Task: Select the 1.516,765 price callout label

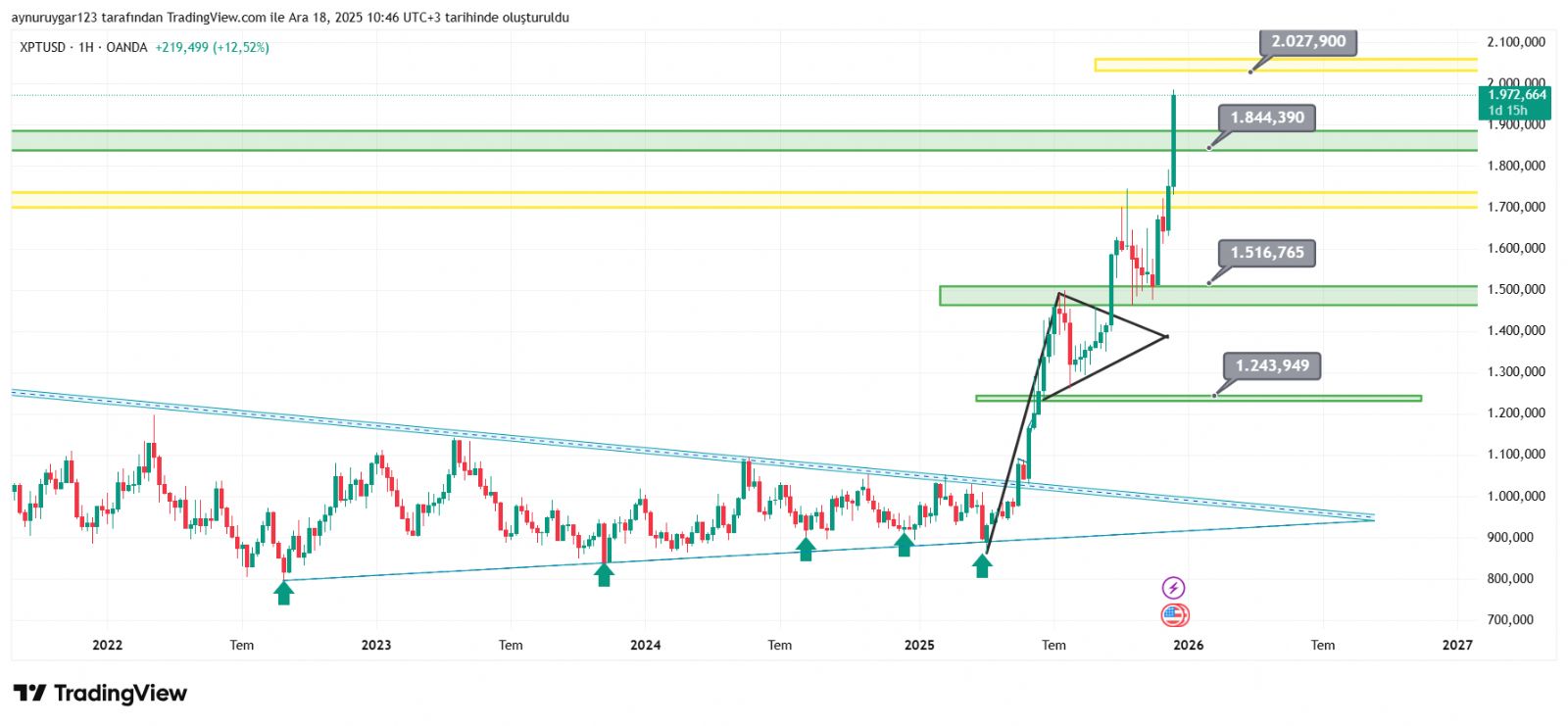Action: [x=1267, y=253]
